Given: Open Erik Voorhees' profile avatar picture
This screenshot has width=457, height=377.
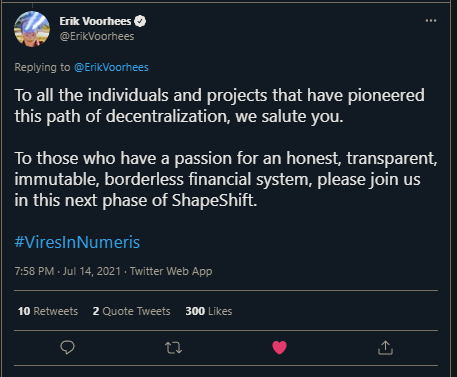Looking at the screenshot, I should [32, 29].
